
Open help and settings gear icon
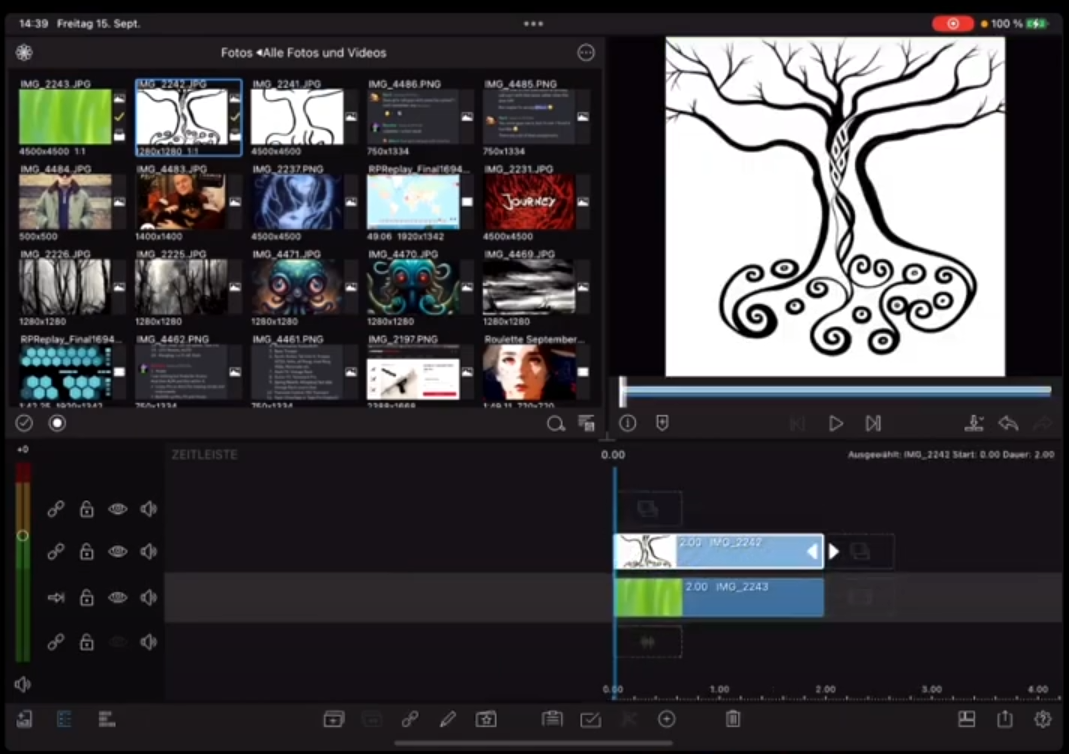pyautogui.click(x=1043, y=719)
